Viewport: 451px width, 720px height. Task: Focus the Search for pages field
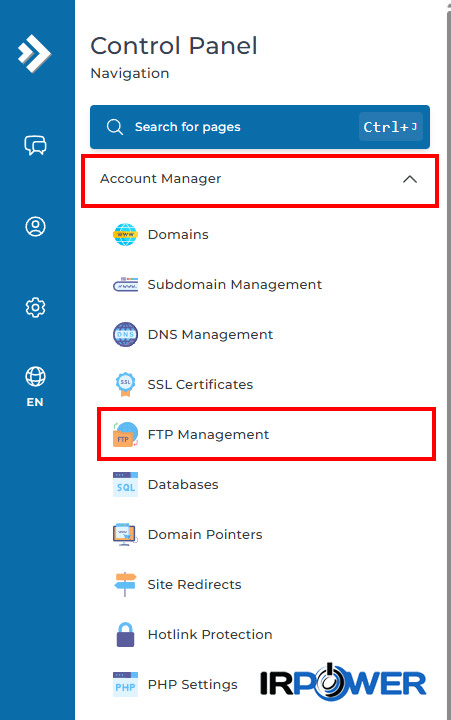pos(260,127)
